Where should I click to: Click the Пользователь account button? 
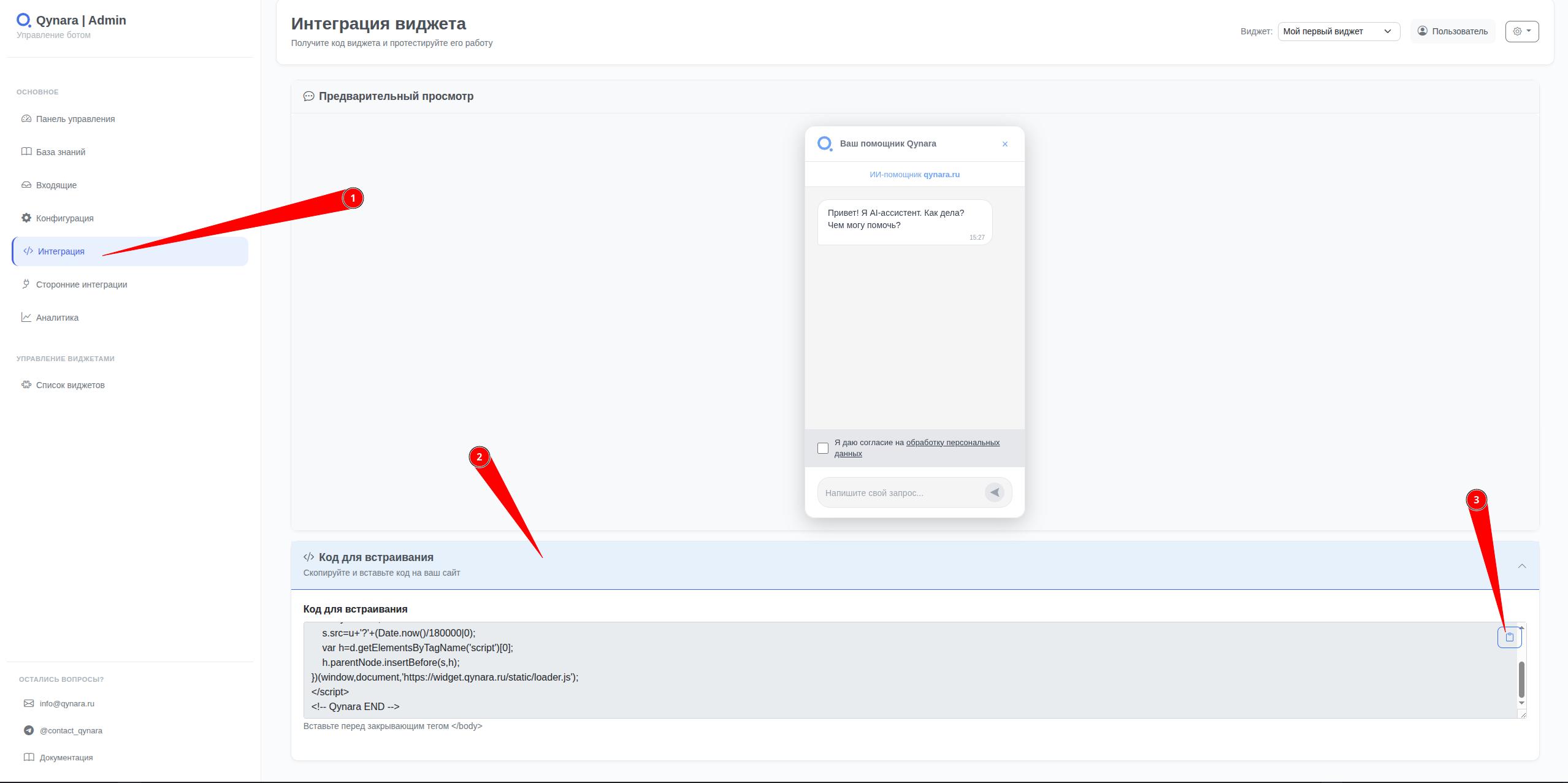[x=1452, y=31]
